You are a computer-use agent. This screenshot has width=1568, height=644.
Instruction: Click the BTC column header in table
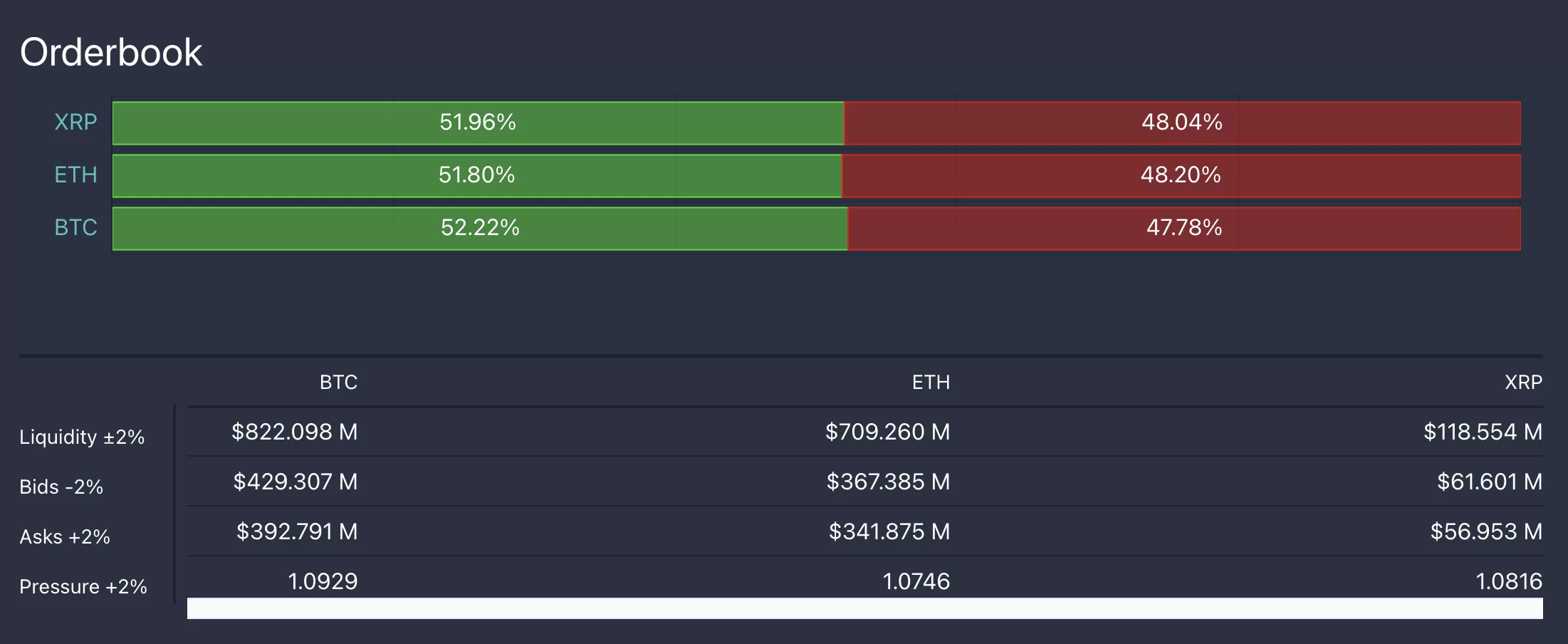(338, 383)
